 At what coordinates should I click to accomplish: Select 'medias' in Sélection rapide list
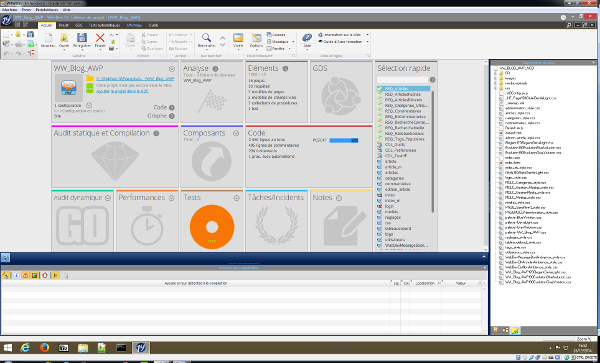[x=390, y=212]
